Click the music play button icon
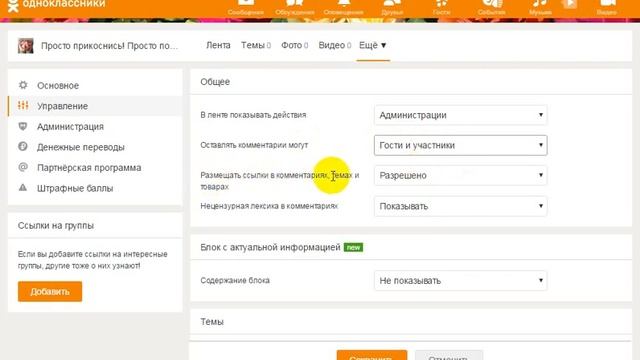 pyautogui.click(x=569, y=4)
